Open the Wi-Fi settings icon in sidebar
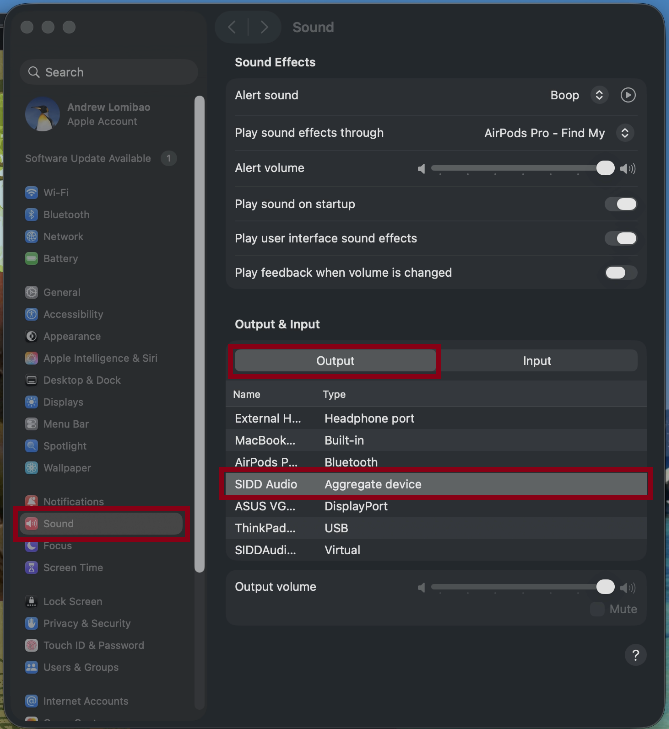Image resolution: width=669 pixels, height=729 pixels. 31,192
